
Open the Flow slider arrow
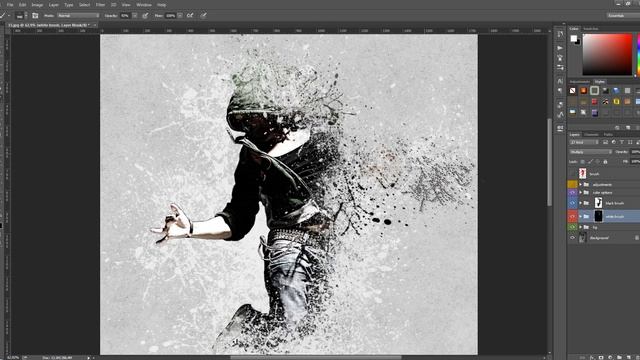pyautogui.click(x=180, y=16)
